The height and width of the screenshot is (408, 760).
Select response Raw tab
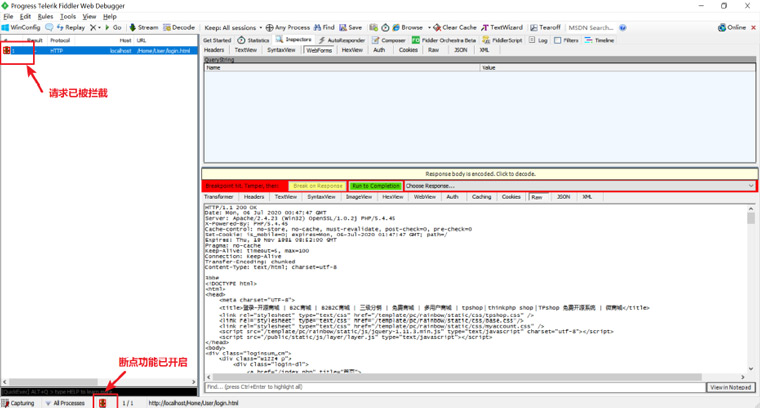click(537, 197)
